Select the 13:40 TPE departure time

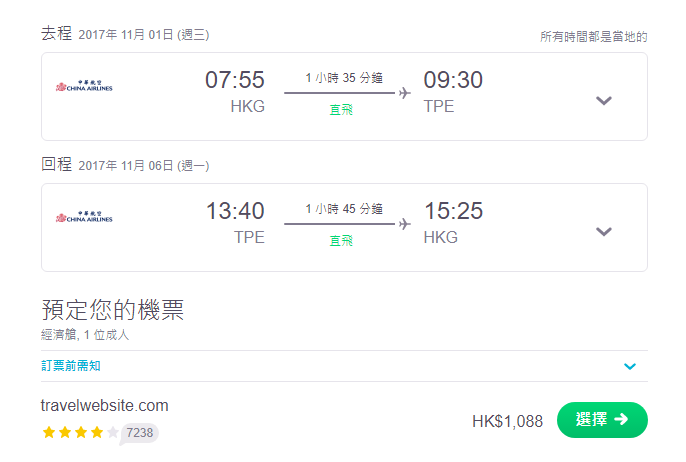pyautogui.click(x=235, y=211)
